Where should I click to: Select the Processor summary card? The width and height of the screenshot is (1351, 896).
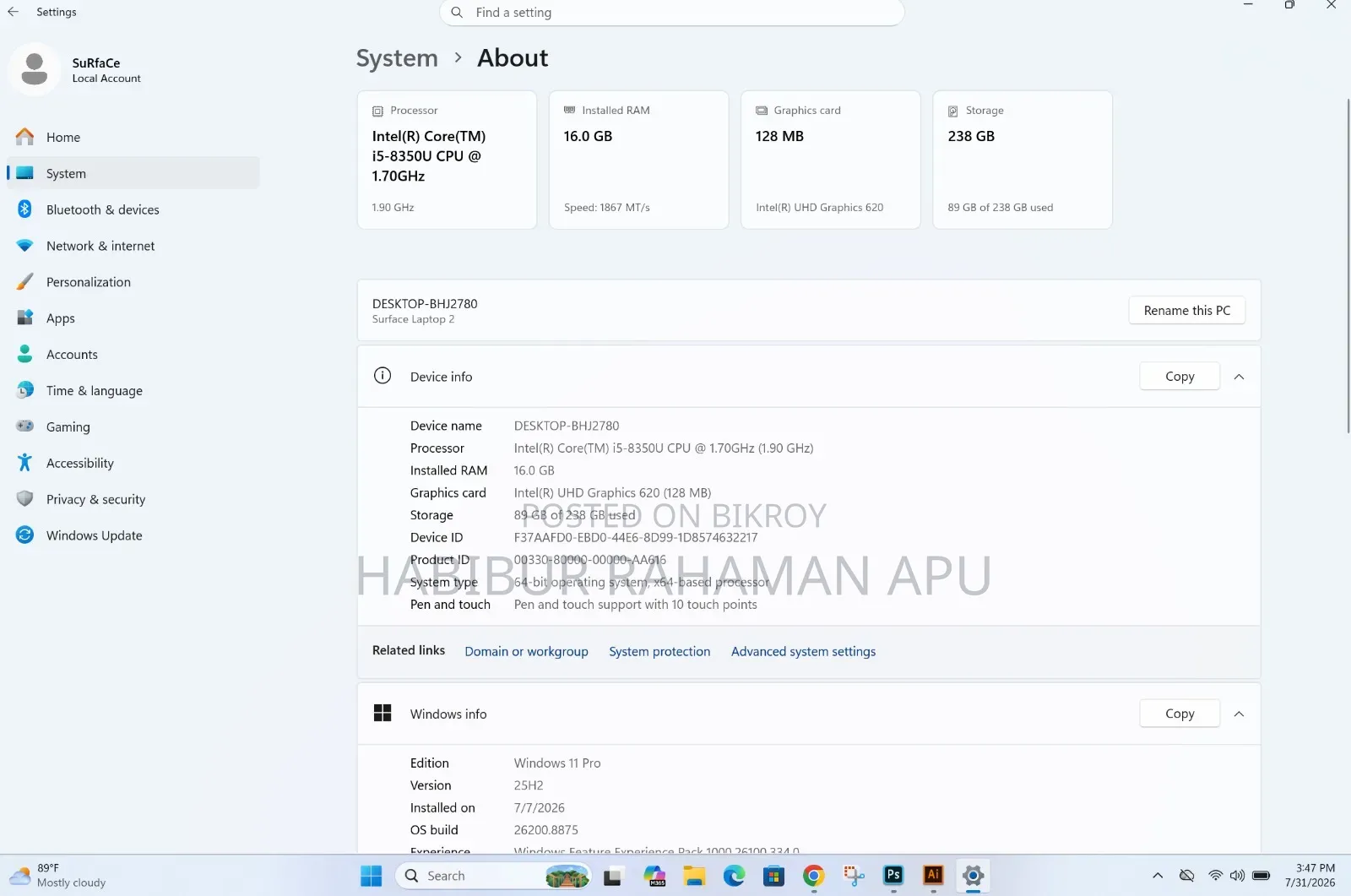coord(447,160)
